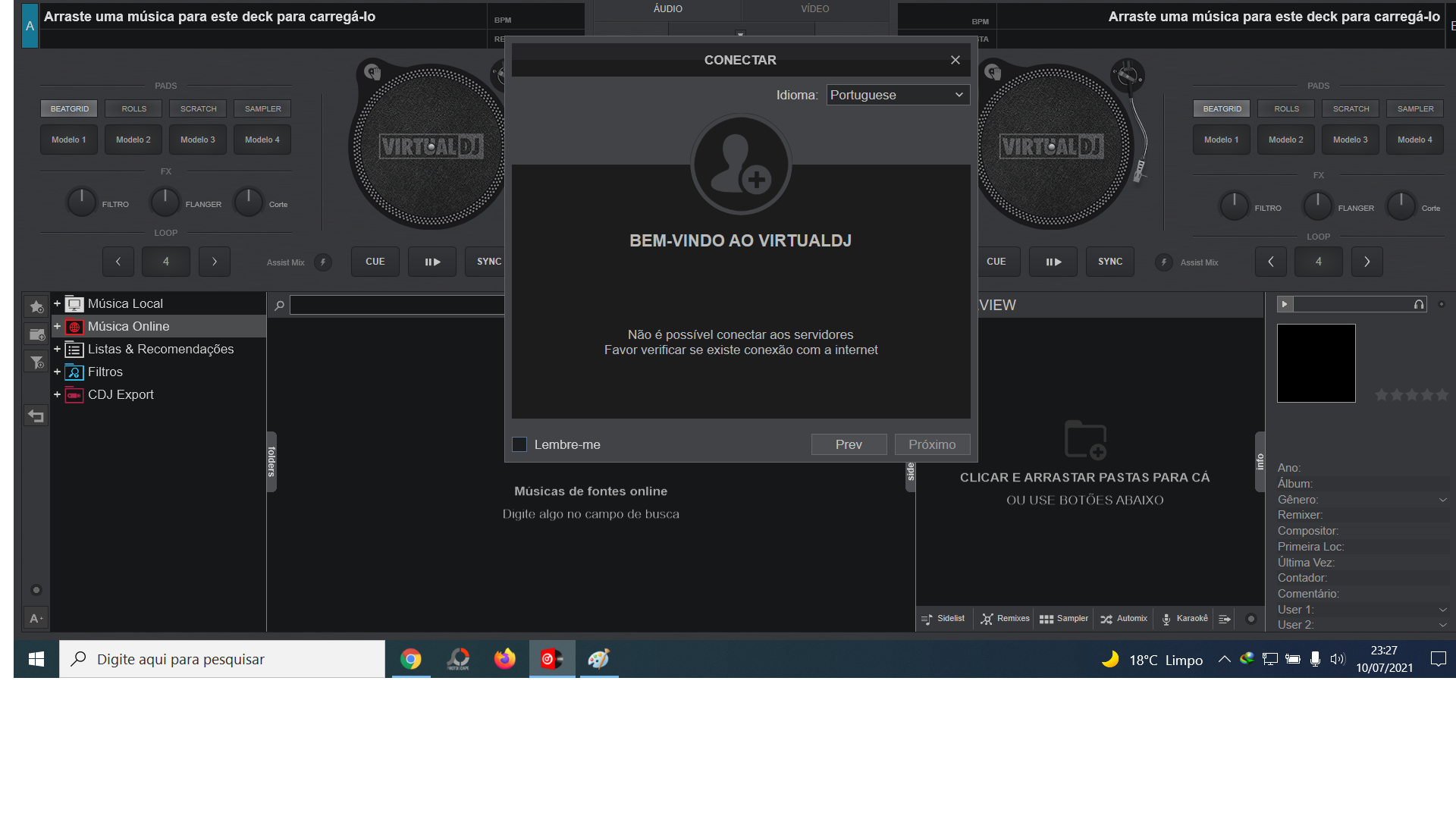Tick the Lembre-me checkbox
This screenshot has height=819, width=1456.
click(x=519, y=444)
